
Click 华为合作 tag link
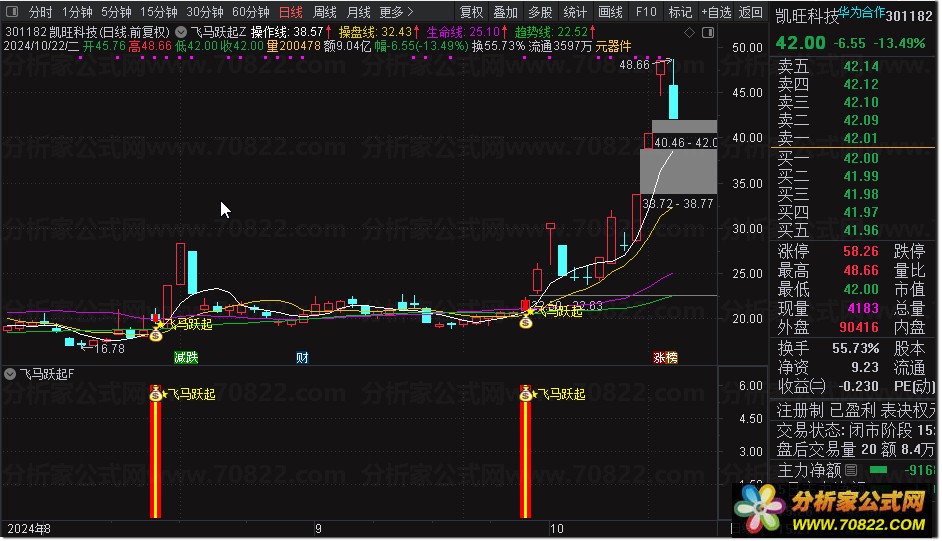[861, 12]
